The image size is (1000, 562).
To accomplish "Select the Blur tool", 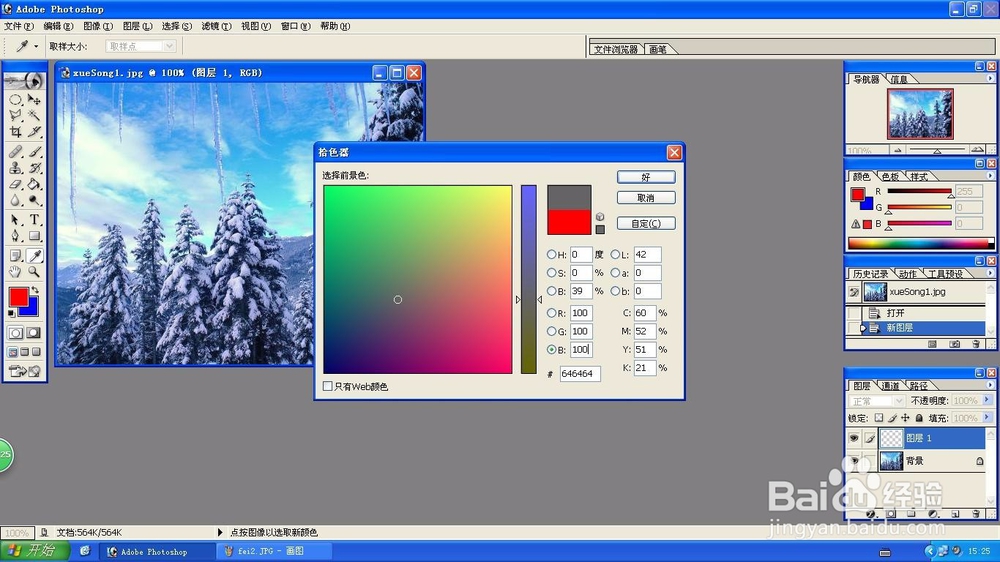I will tap(15, 200).
